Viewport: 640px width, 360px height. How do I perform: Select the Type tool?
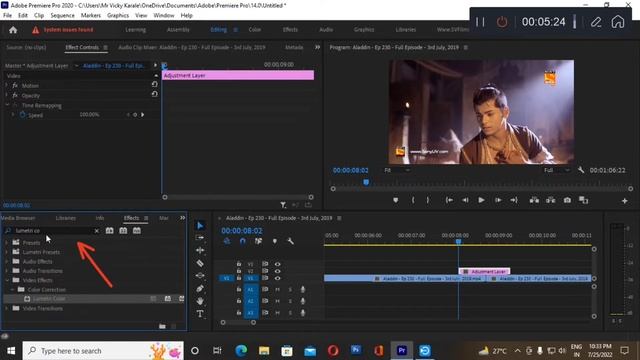200,314
